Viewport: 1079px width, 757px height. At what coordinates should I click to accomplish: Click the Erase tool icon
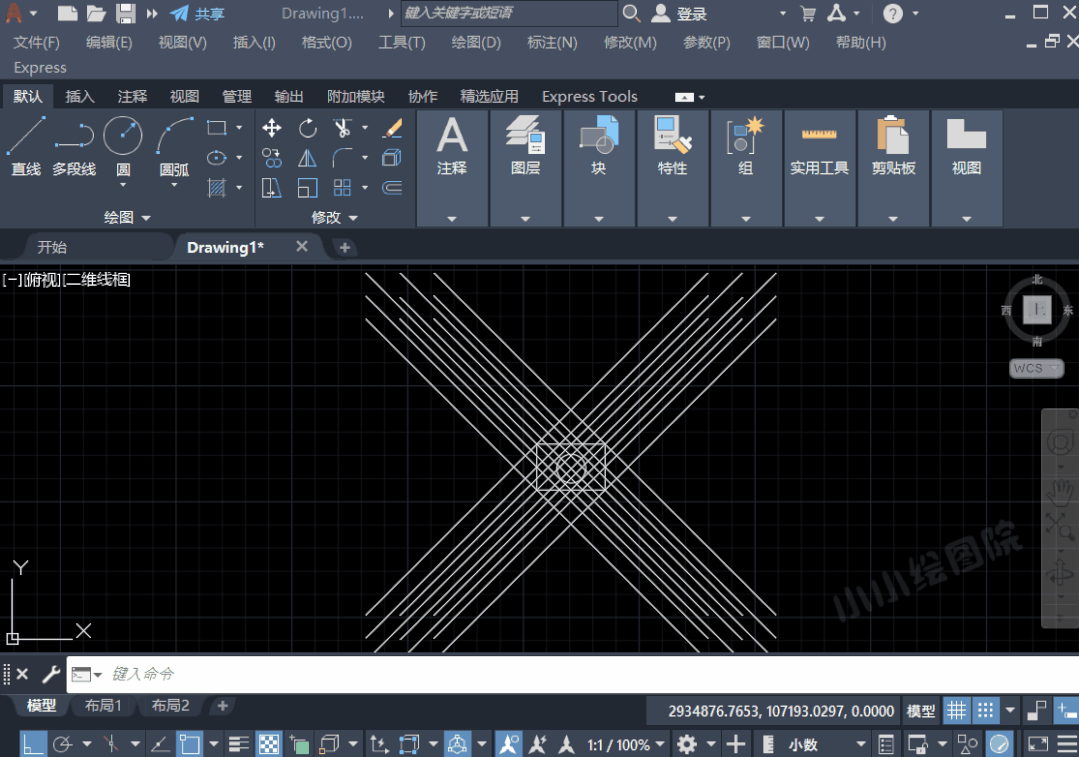coord(392,128)
